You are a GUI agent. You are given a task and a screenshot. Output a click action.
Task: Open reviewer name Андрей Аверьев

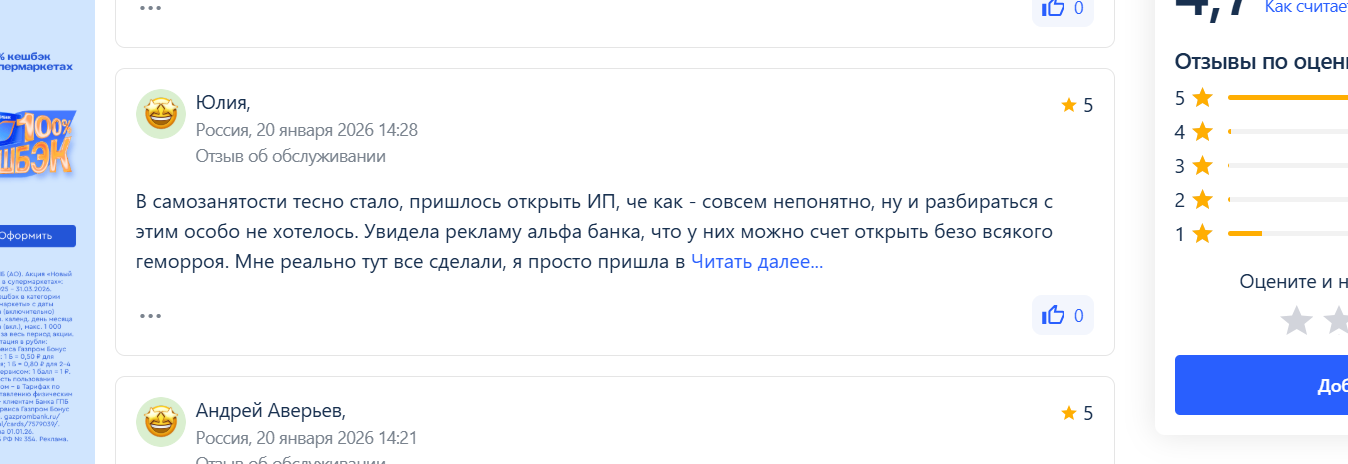[x=270, y=411]
